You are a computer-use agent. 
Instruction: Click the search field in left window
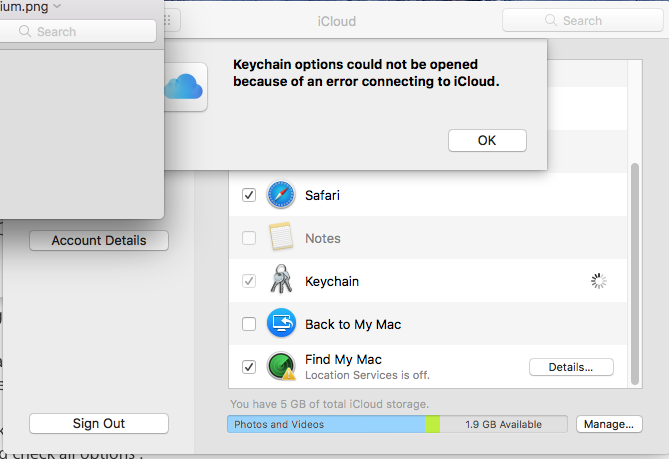click(78, 31)
